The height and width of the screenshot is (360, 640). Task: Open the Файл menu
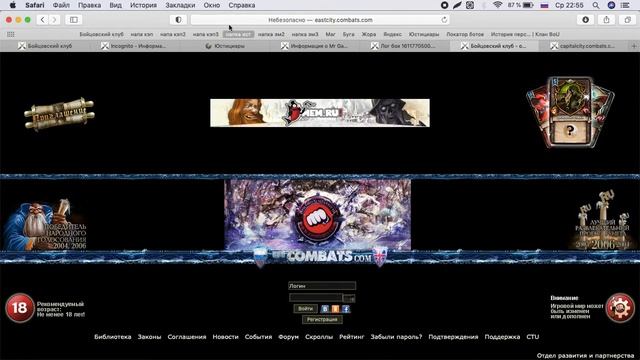tap(61, 5)
